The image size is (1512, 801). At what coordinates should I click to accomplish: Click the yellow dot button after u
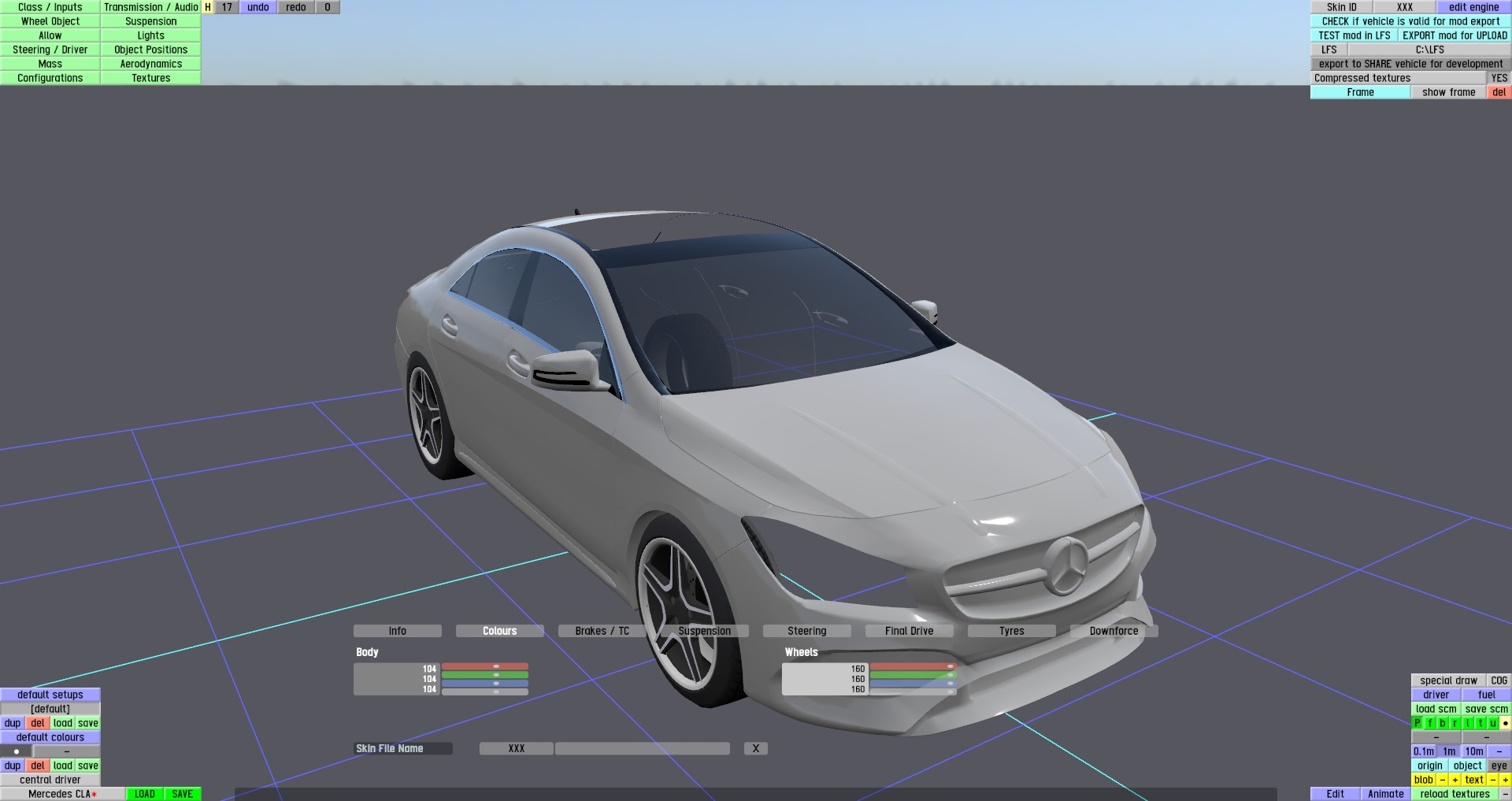pyautogui.click(x=1506, y=723)
